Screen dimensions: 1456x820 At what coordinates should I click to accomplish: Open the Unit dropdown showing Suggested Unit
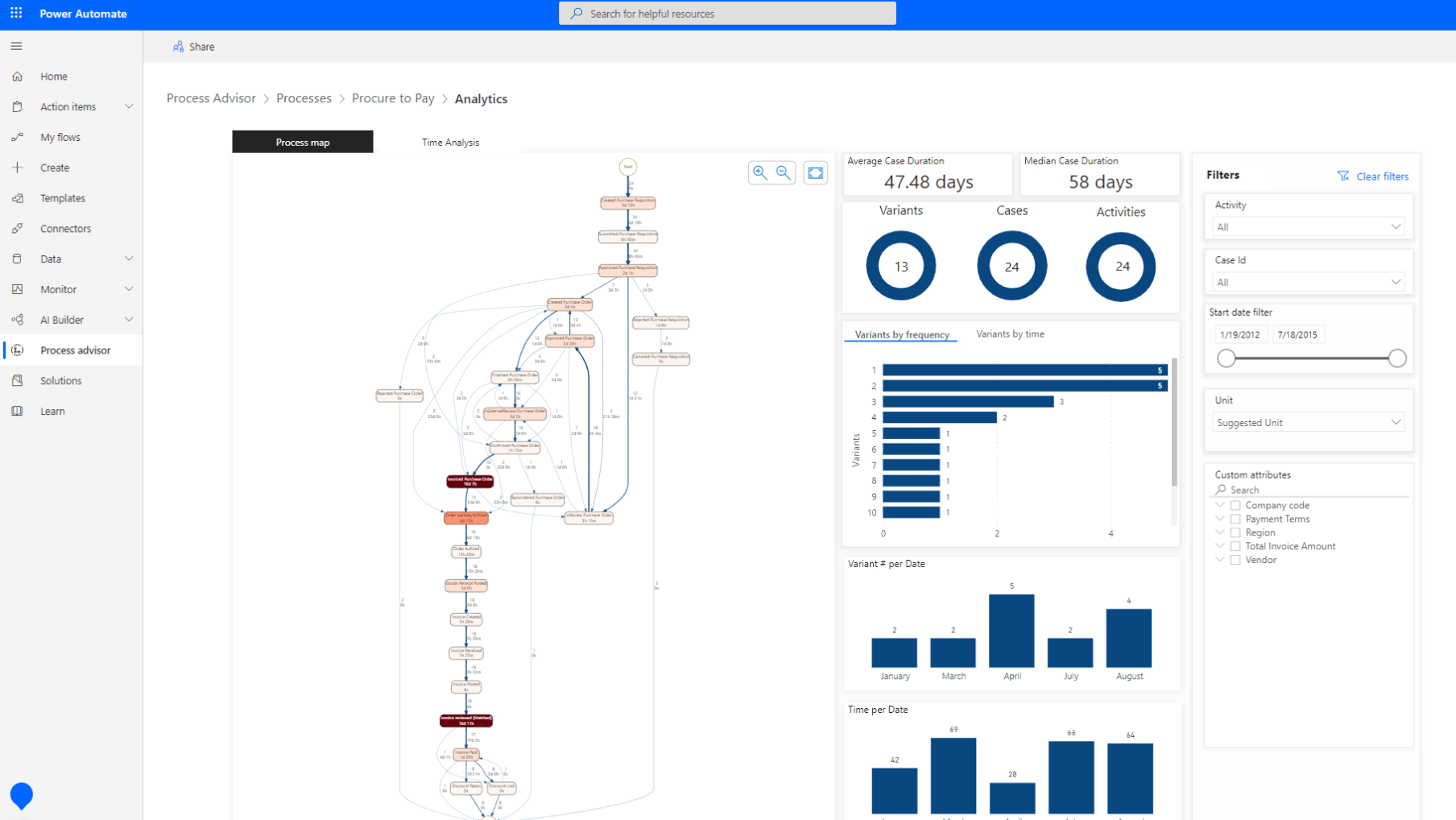click(1308, 423)
